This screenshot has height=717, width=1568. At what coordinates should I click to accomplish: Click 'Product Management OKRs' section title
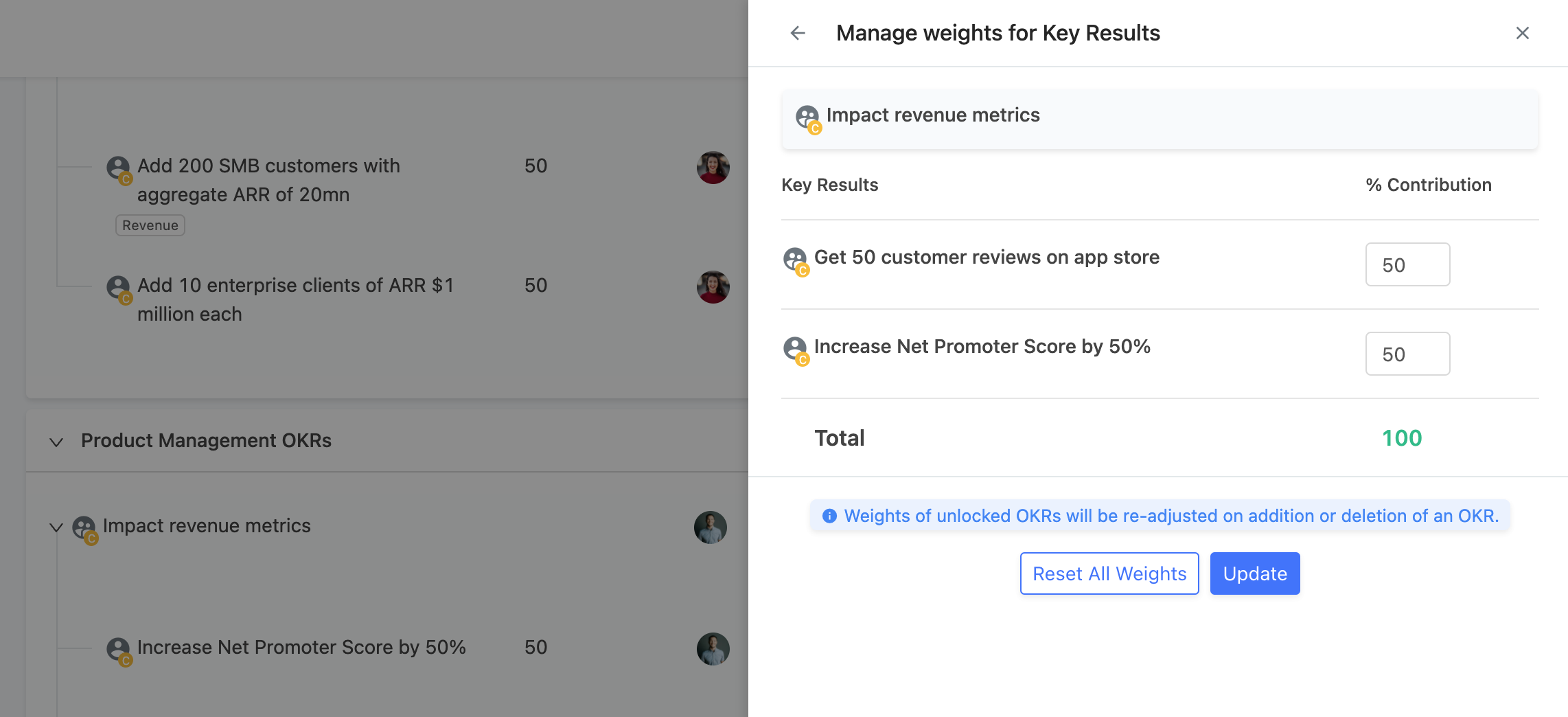click(x=206, y=440)
